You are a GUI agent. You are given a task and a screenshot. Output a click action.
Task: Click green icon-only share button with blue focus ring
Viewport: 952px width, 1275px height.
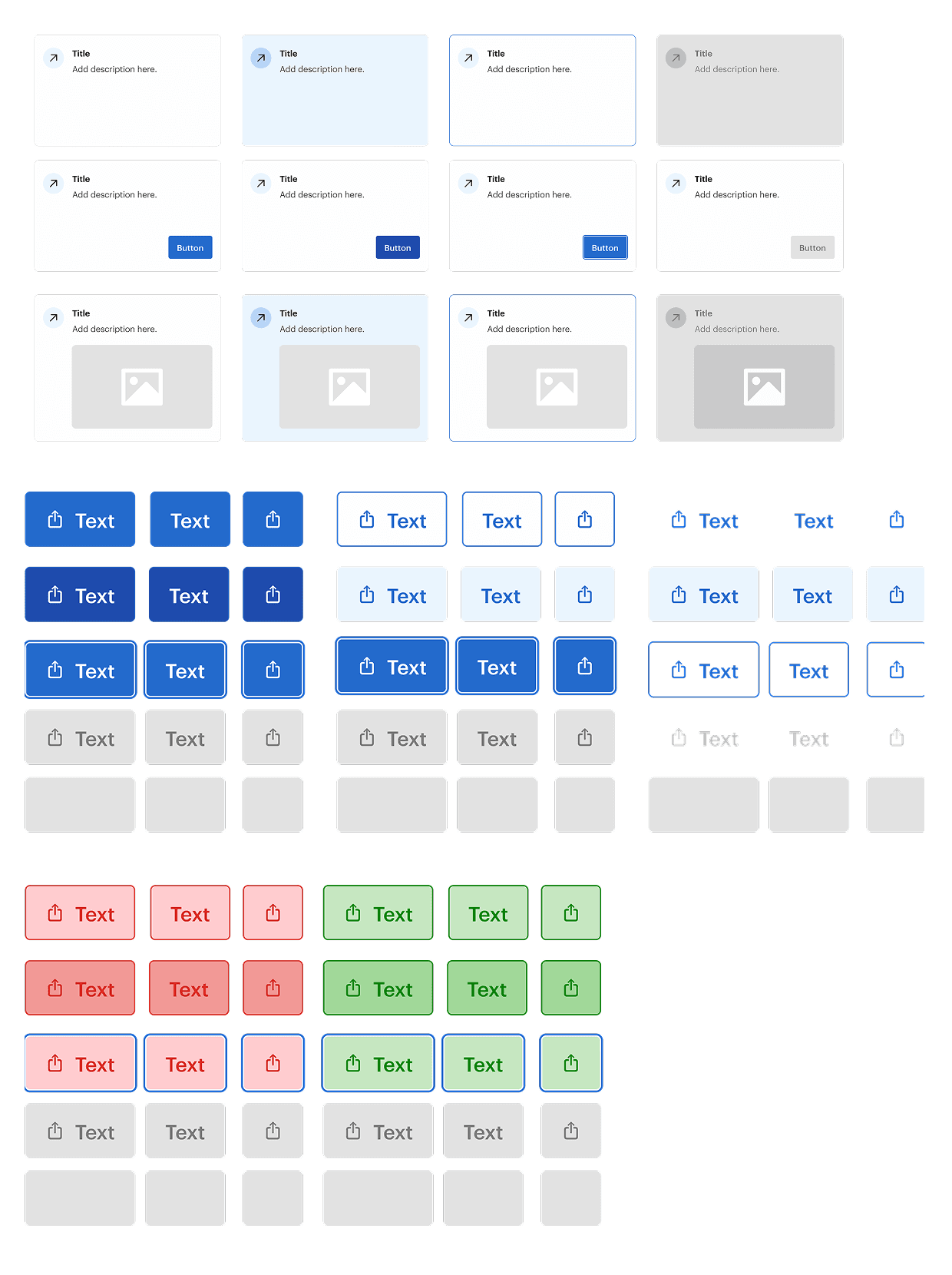570,1063
